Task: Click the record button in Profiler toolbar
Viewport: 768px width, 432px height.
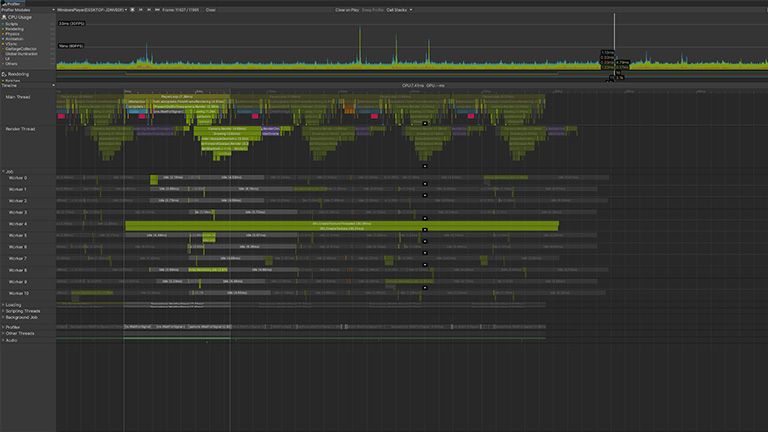Action: coord(134,10)
